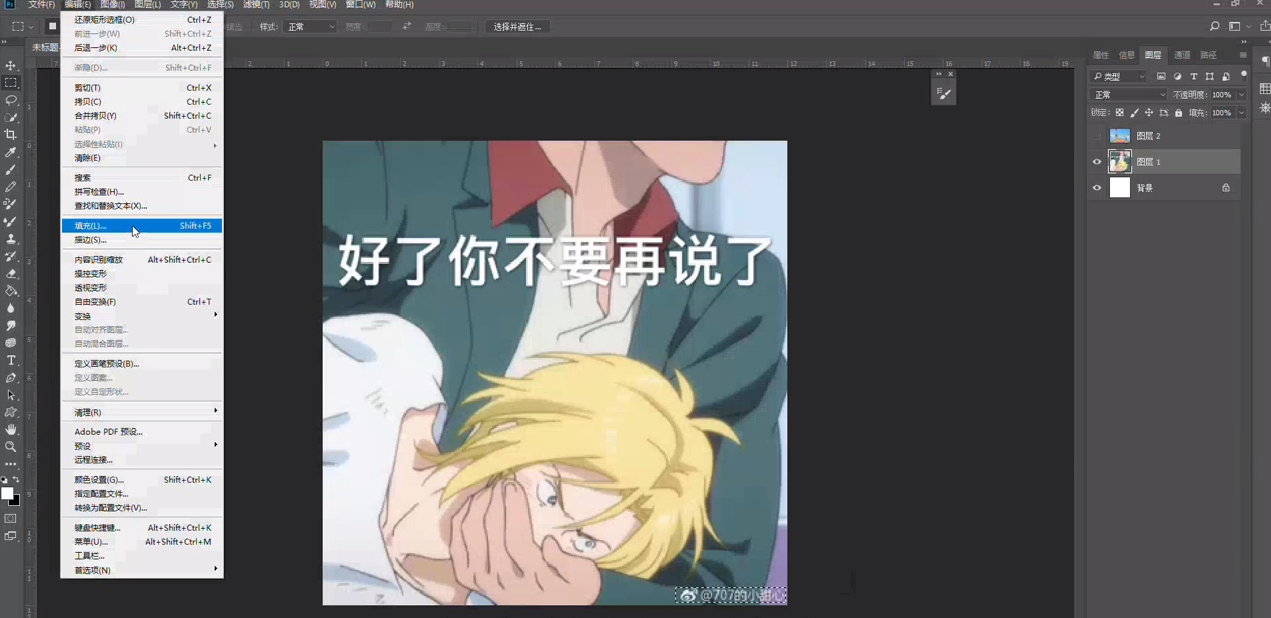The image size is (1271, 618).
Task: Select the 图层 2 layer thumbnail
Action: 1120,136
